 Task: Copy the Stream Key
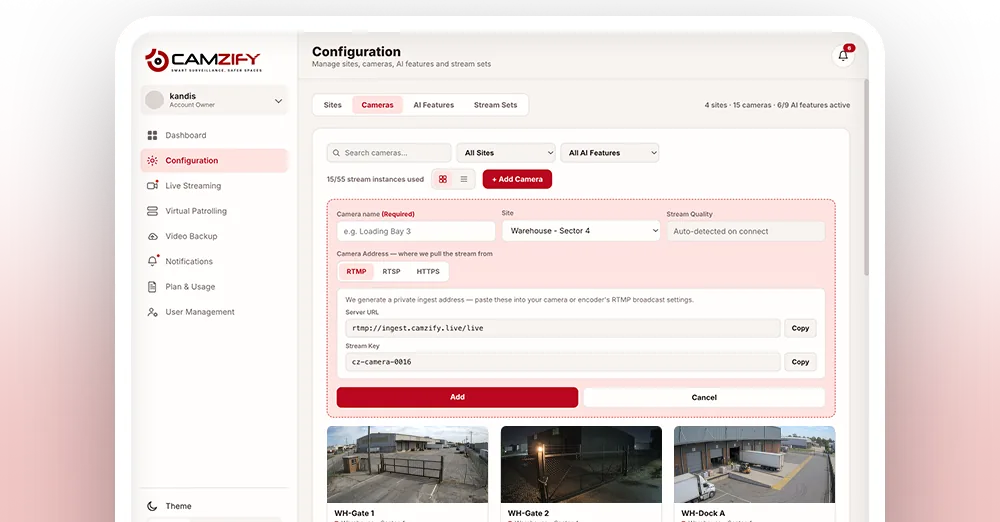pos(800,362)
